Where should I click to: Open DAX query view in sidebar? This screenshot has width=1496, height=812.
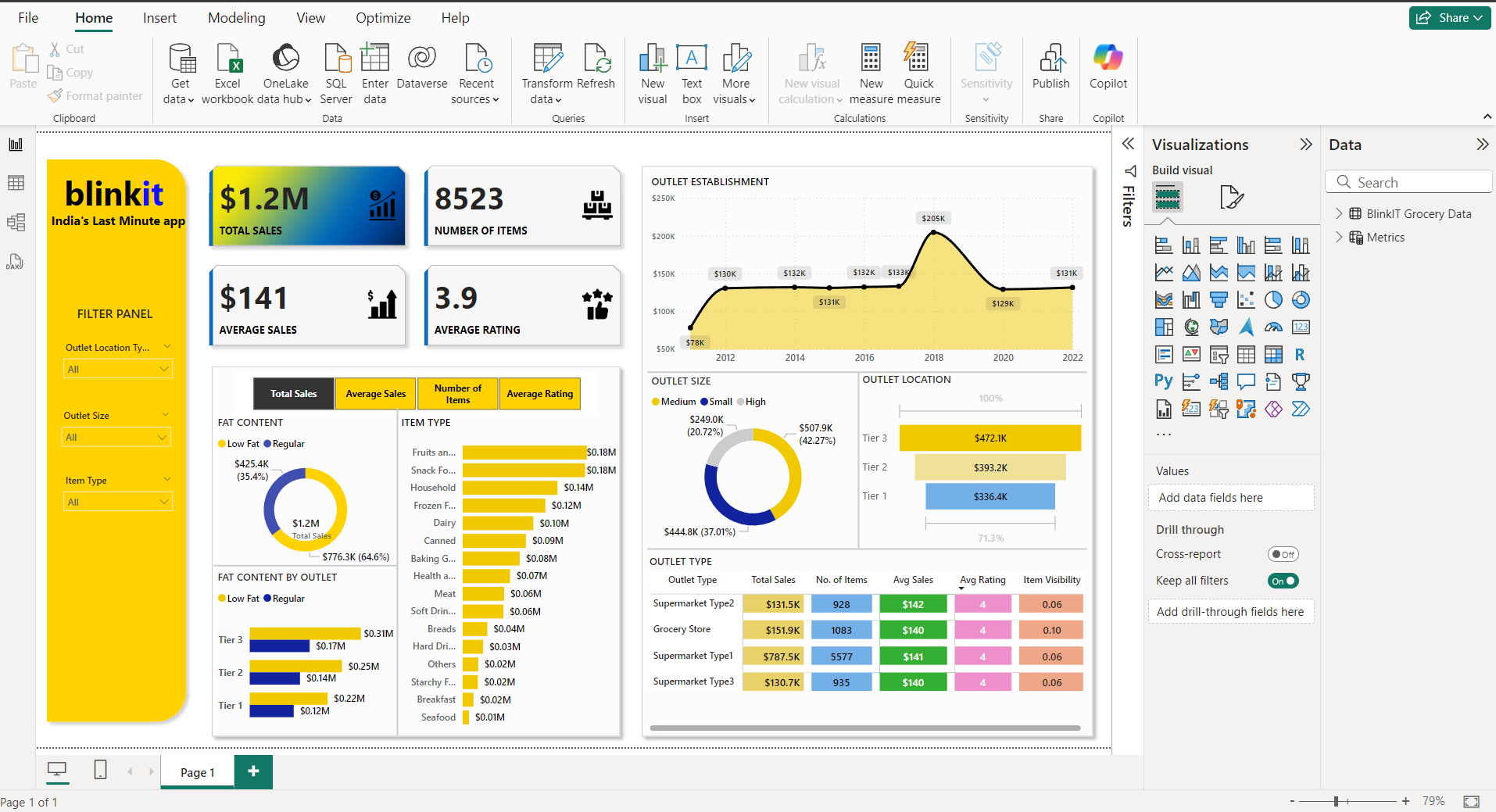click(16, 262)
